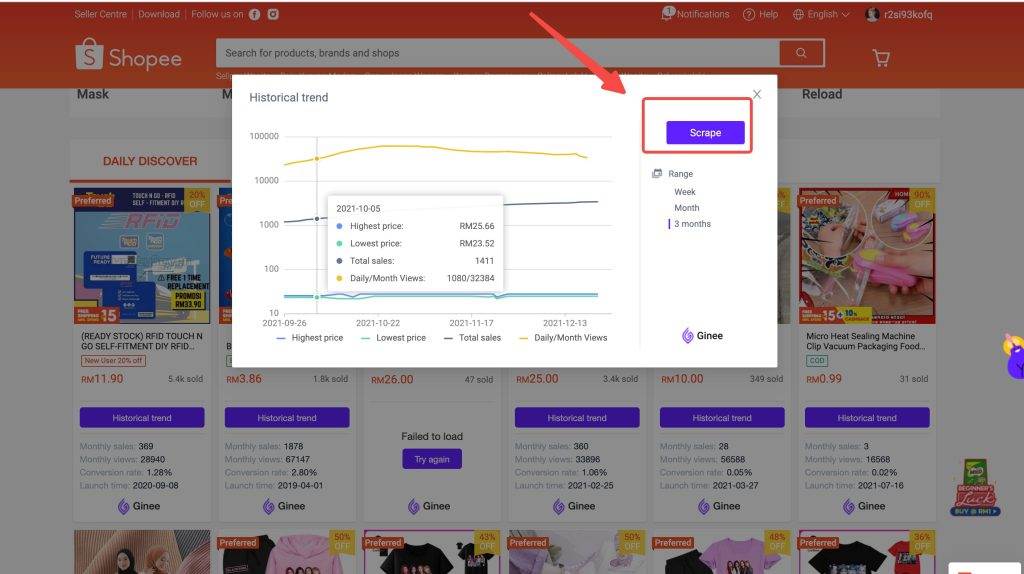Toggle the Total sales legend series
The height and width of the screenshot is (574, 1024).
click(472, 338)
